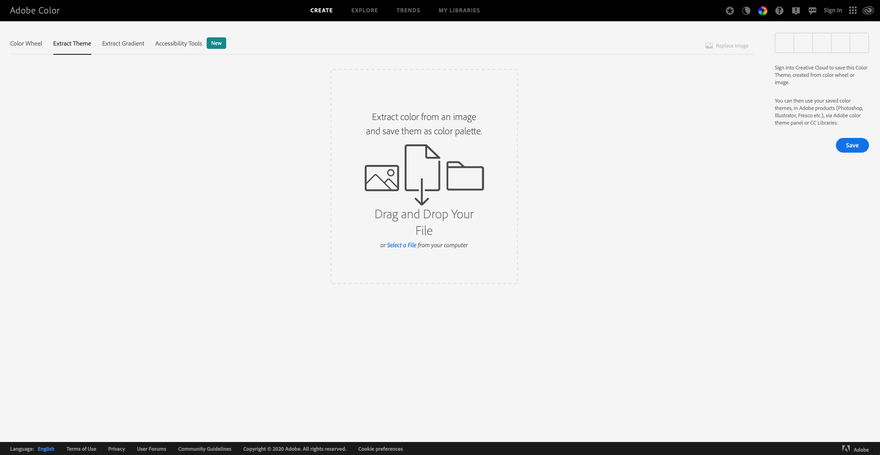Screen dimensions: 880x455
Task: Click 'Sign into Creative Cloud' paragraph
Action: pyautogui.click(x=821, y=75)
